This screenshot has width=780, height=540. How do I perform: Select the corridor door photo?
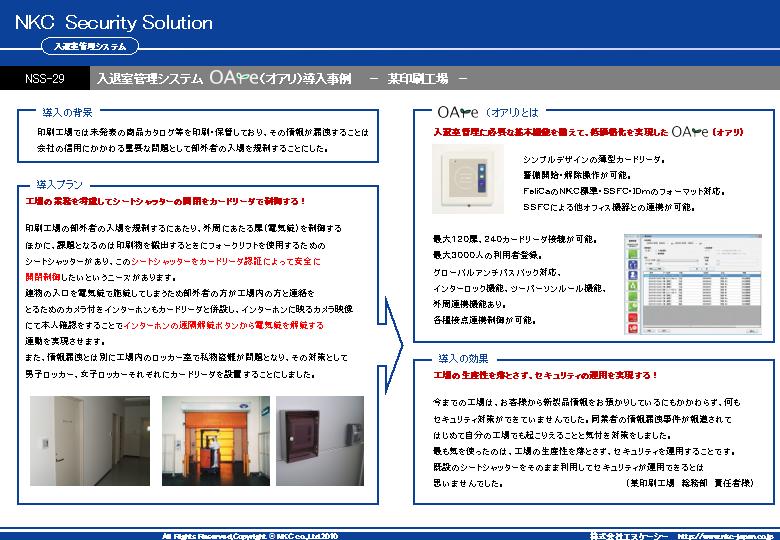[90, 441]
